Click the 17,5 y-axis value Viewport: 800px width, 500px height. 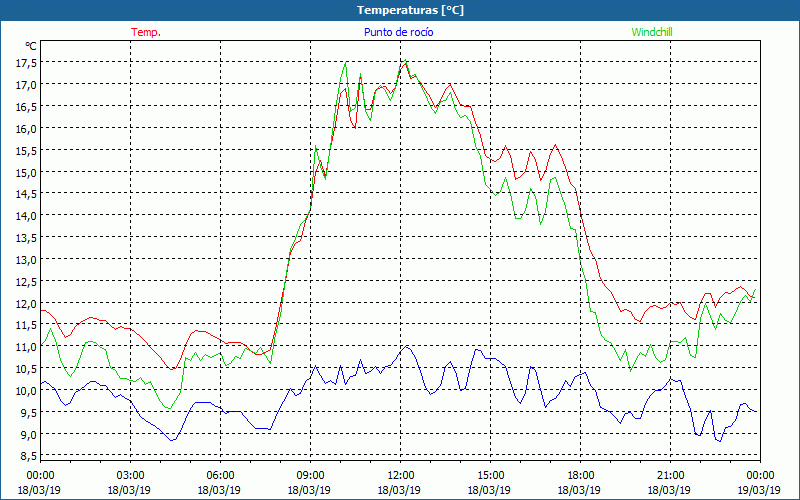[27, 63]
